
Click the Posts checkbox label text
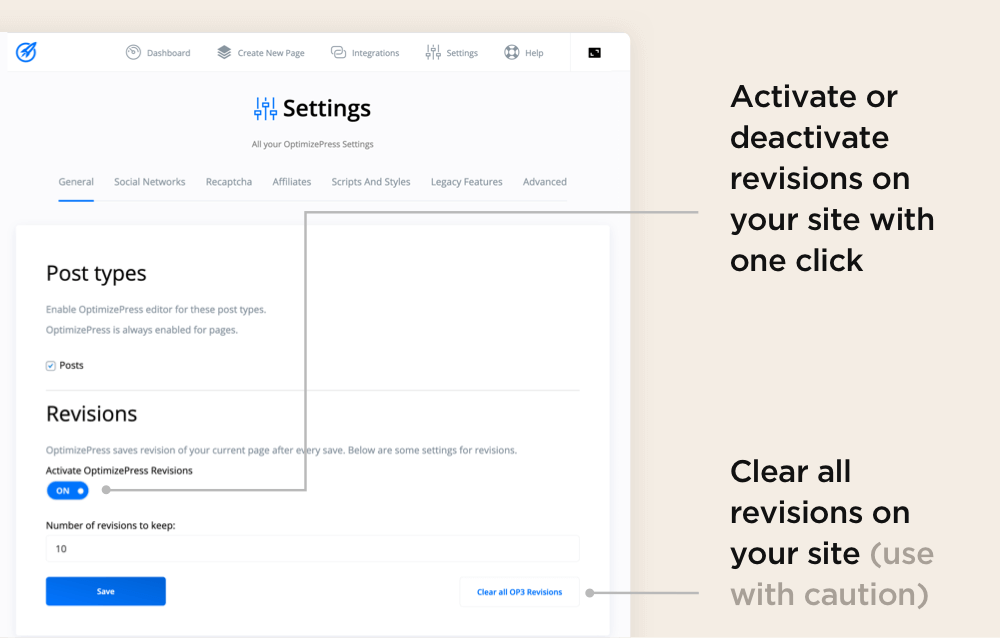click(x=71, y=366)
